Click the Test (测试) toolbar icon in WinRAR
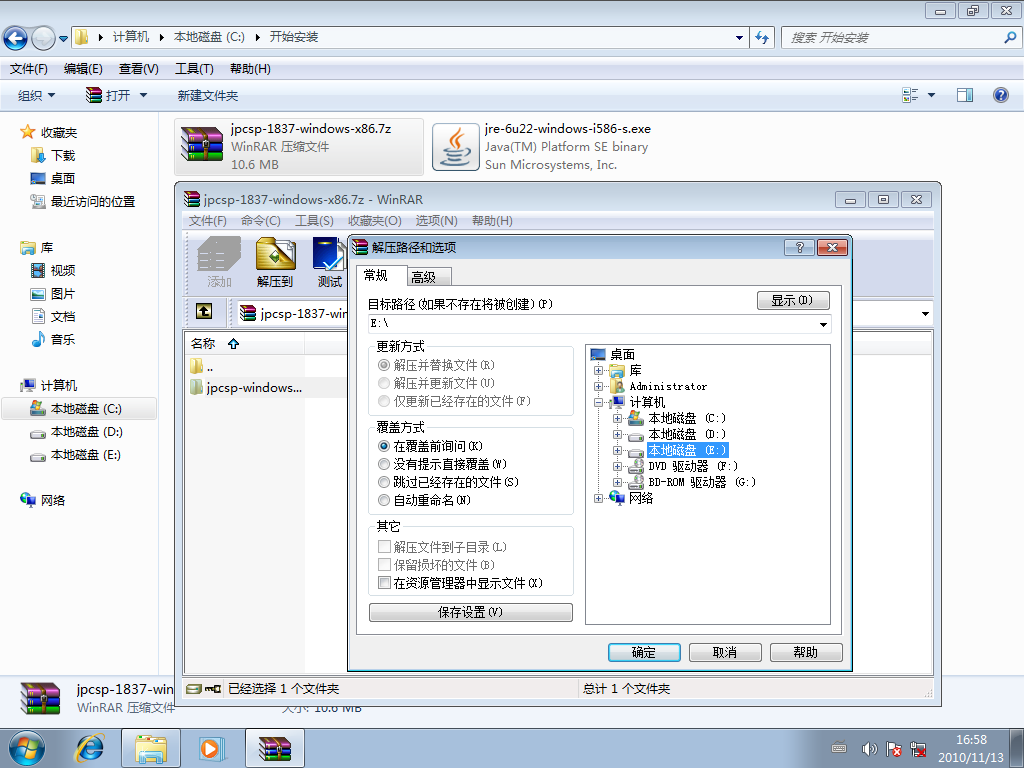 tap(329, 263)
